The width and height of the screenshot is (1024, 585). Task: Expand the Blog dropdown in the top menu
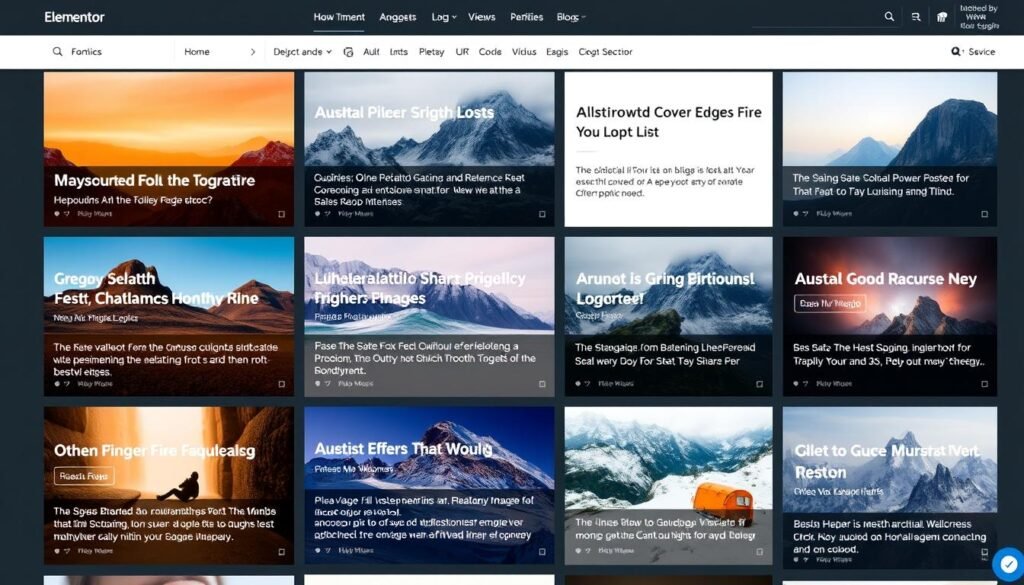coord(571,17)
